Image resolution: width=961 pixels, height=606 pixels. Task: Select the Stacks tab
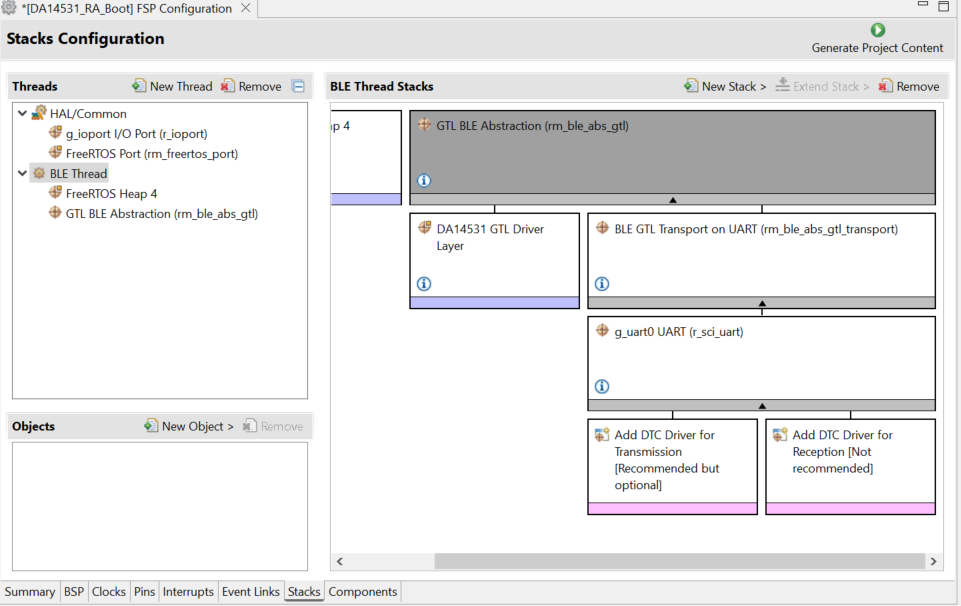coord(304,591)
